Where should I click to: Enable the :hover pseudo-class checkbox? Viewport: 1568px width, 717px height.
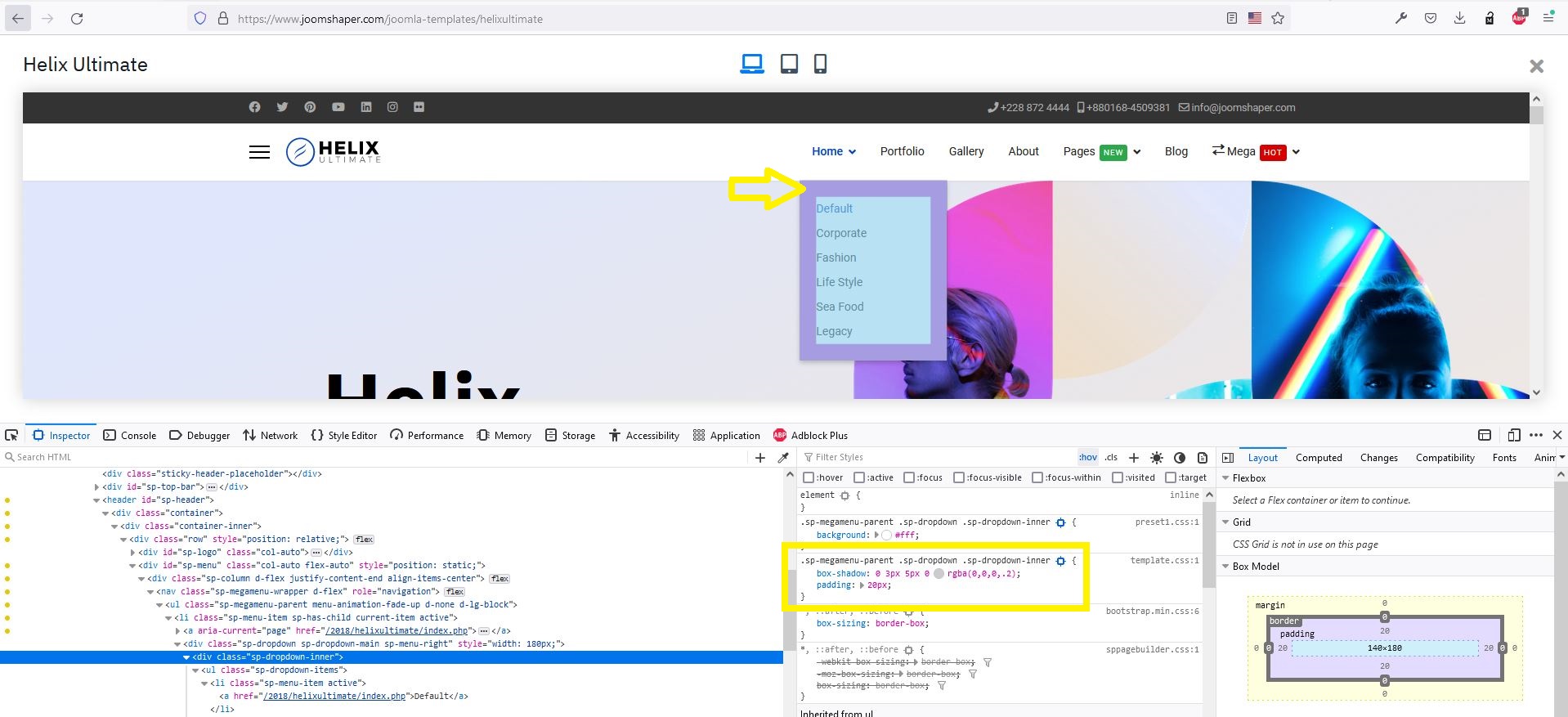pyautogui.click(x=809, y=477)
